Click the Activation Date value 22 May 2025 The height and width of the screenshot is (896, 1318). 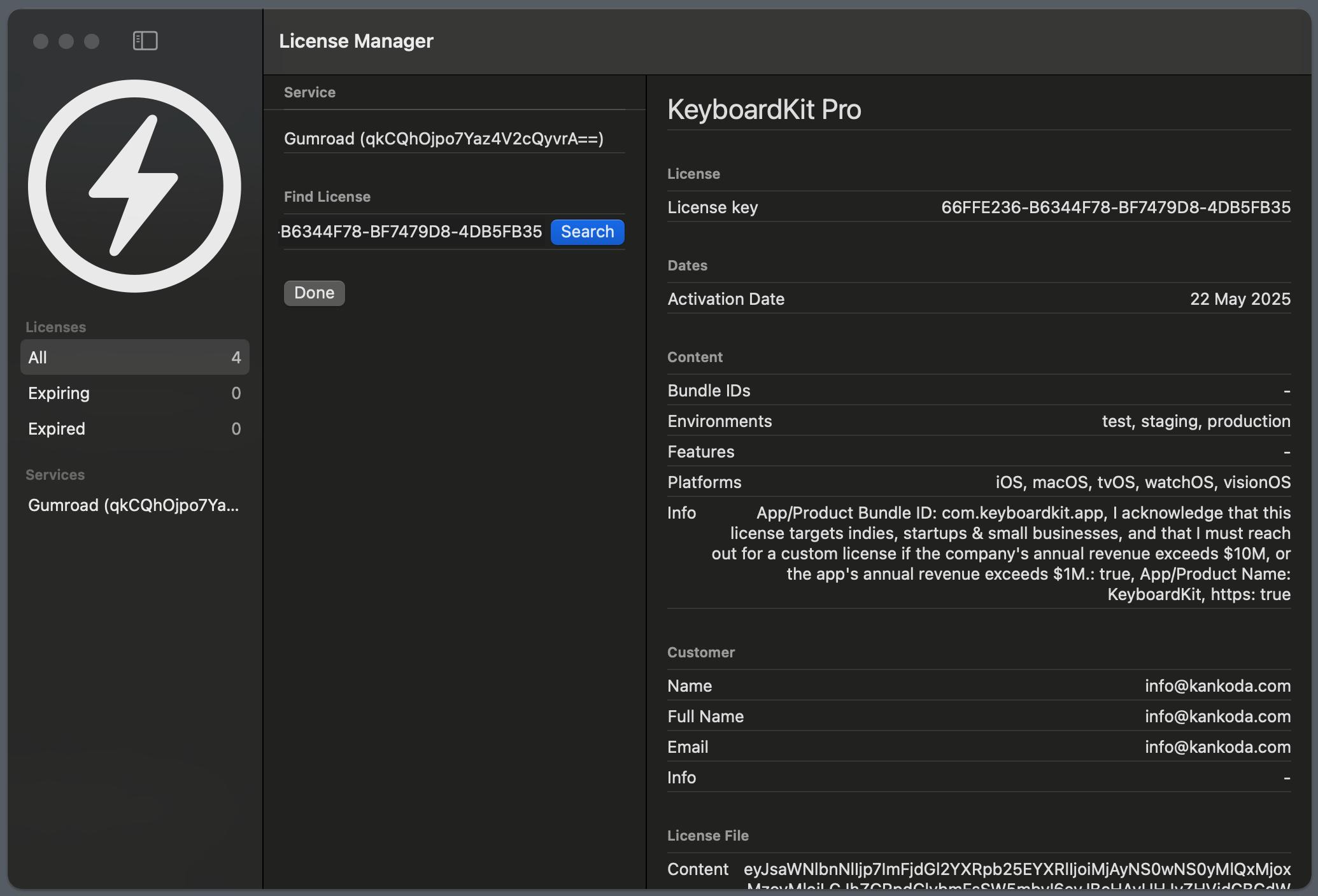tap(1240, 299)
